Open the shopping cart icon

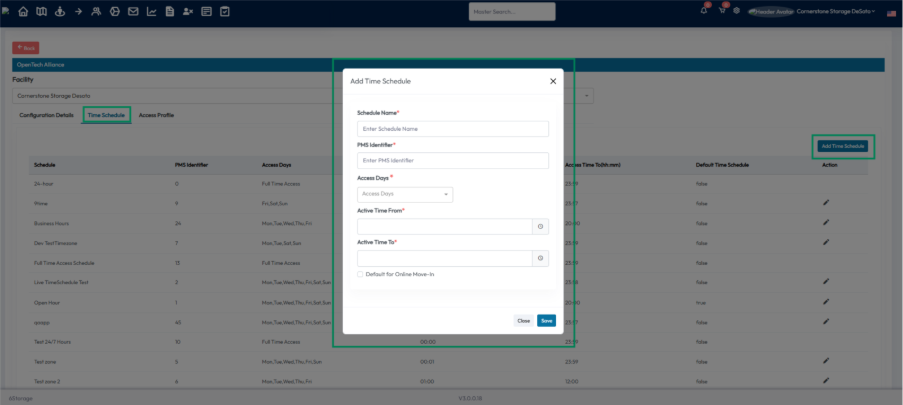point(722,11)
